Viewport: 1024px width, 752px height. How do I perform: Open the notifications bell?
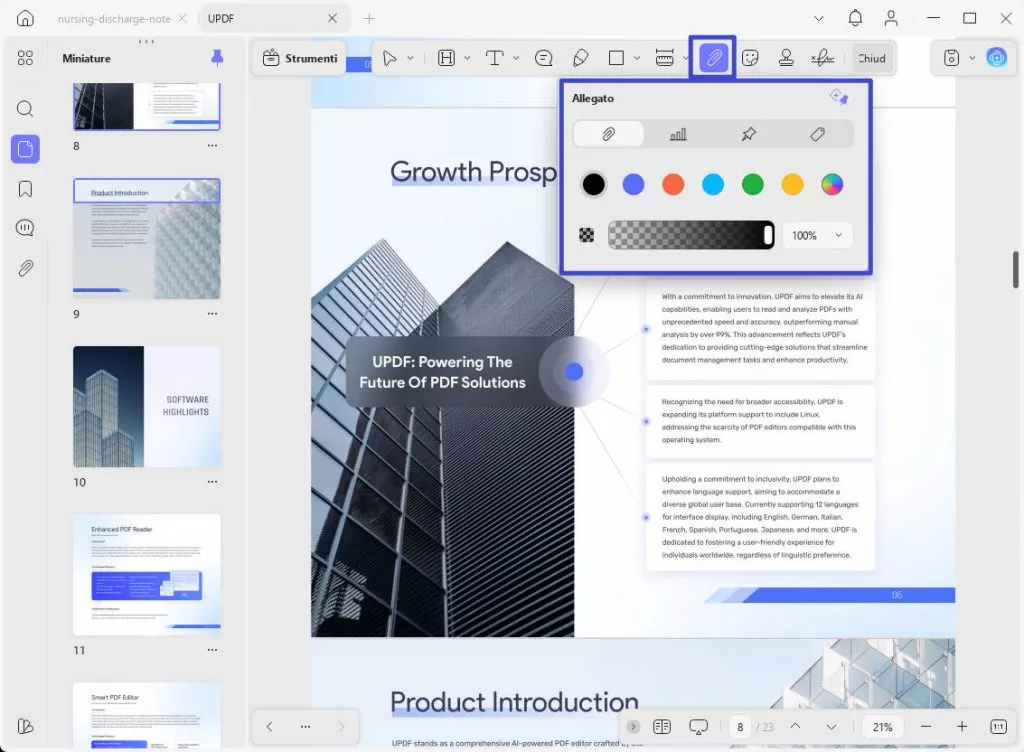(855, 18)
